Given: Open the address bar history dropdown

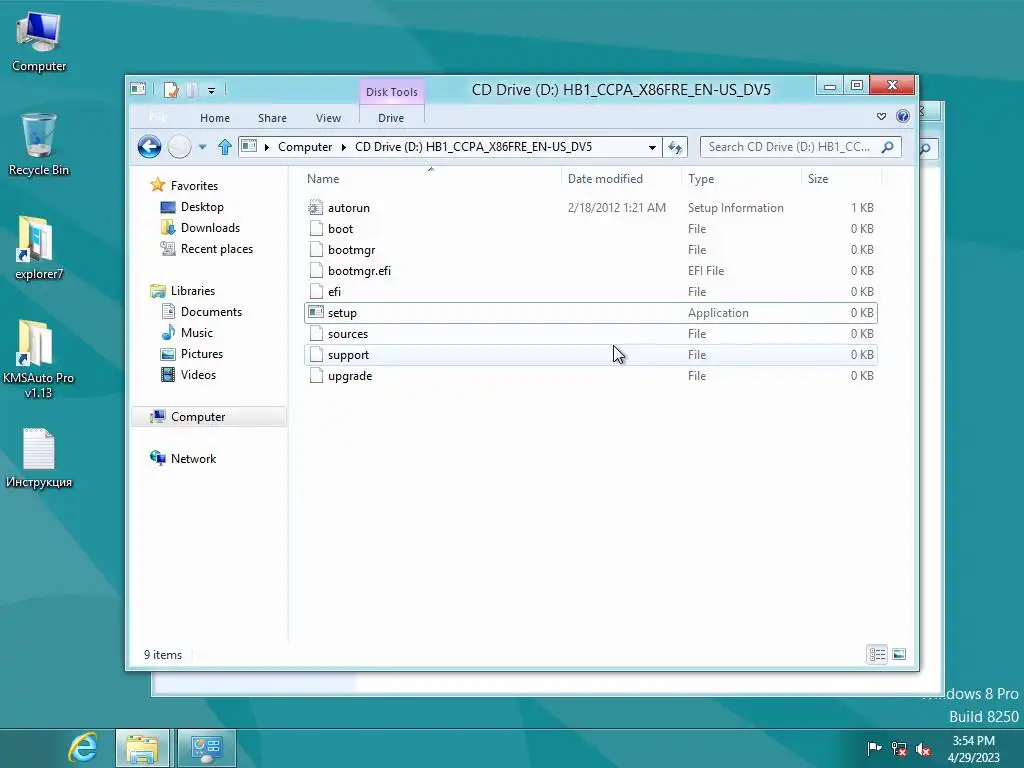Looking at the screenshot, I should pos(652,148).
